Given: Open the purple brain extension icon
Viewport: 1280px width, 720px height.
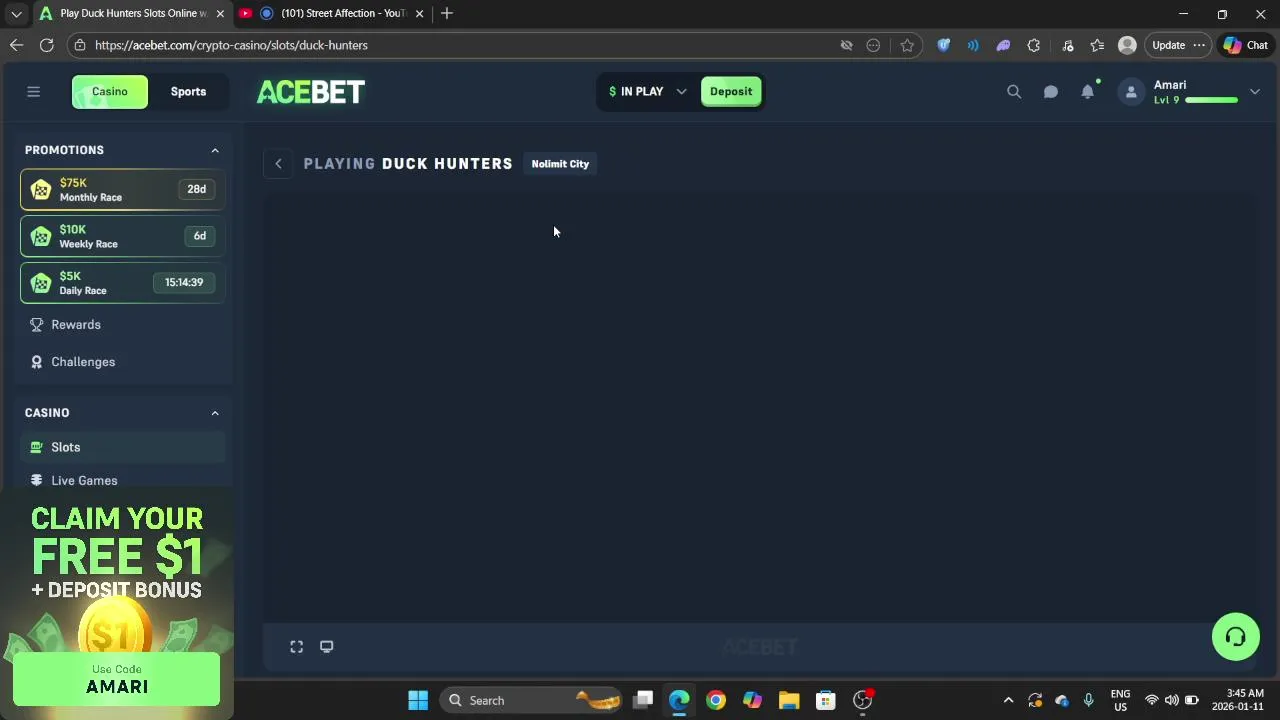Looking at the screenshot, I should point(1003,45).
